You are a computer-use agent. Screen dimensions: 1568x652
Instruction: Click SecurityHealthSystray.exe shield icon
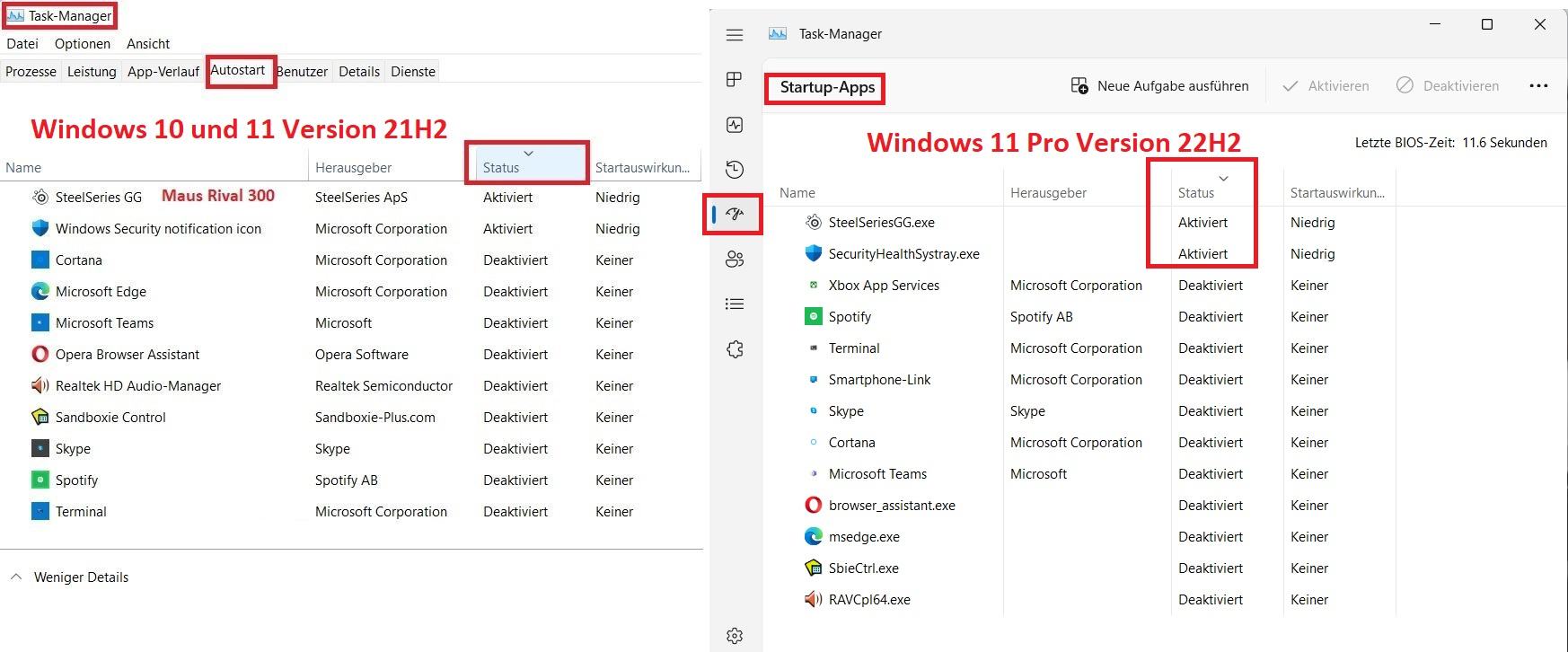pos(814,253)
